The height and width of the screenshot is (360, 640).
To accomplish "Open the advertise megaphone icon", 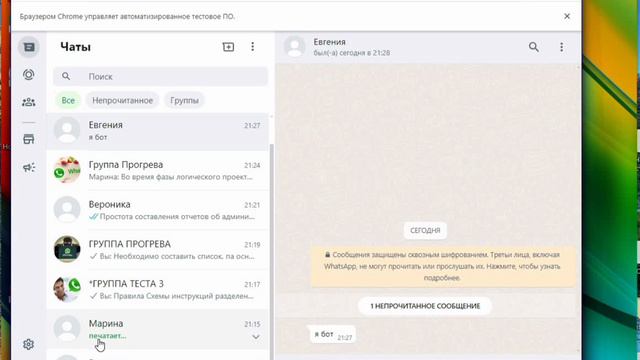I will [29, 167].
